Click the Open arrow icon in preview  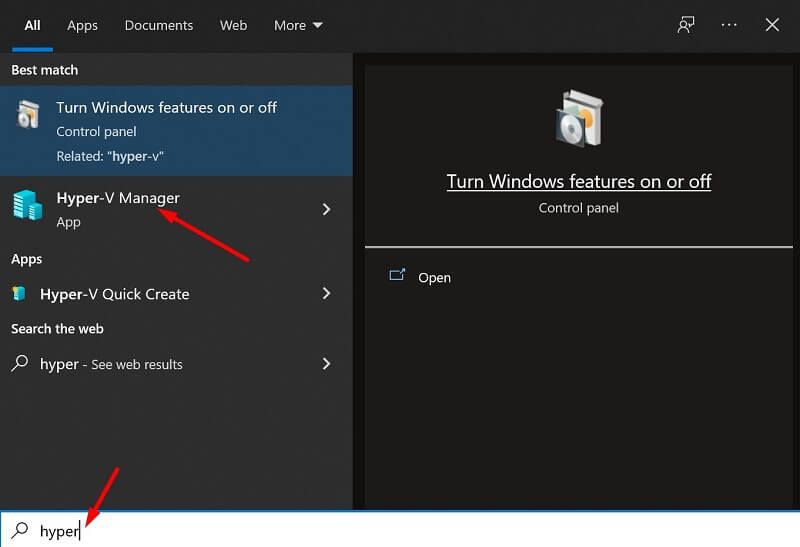click(x=397, y=275)
